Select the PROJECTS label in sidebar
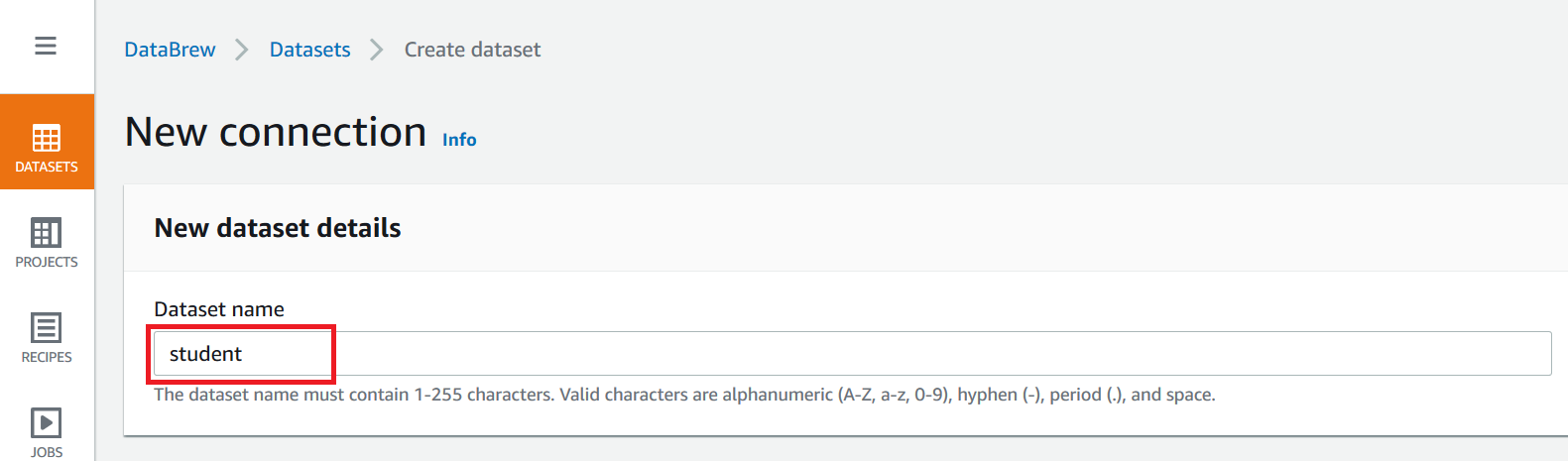 (47, 262)
